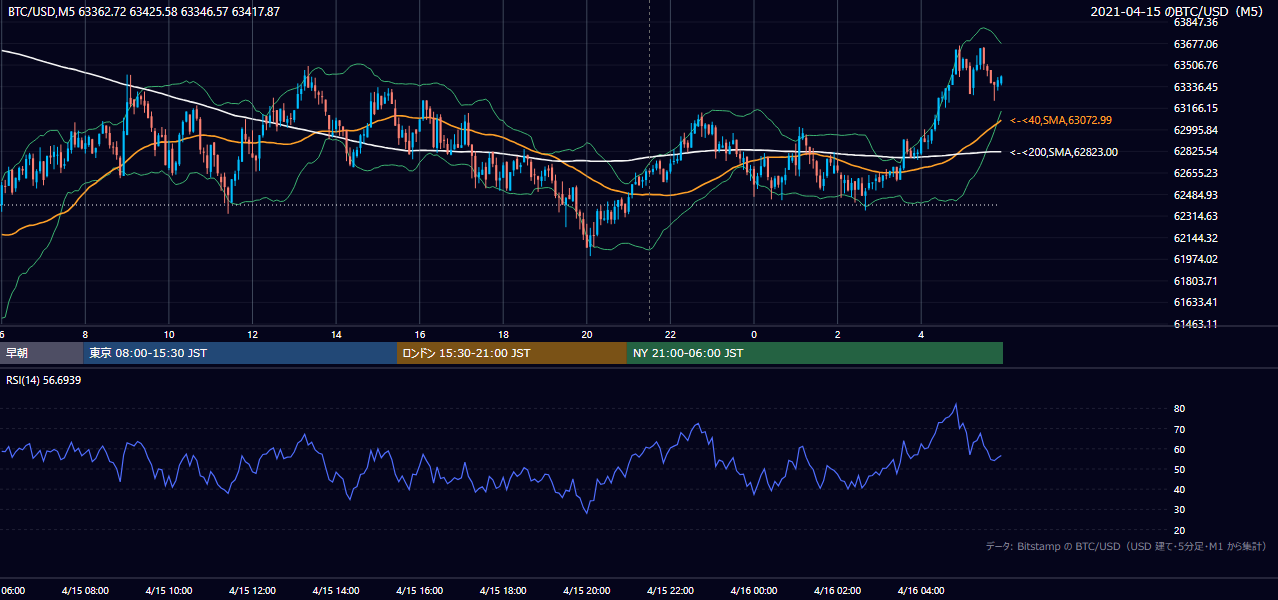
Task: Click the price axis label 62144.32
Action: (x=1195, y=238)
